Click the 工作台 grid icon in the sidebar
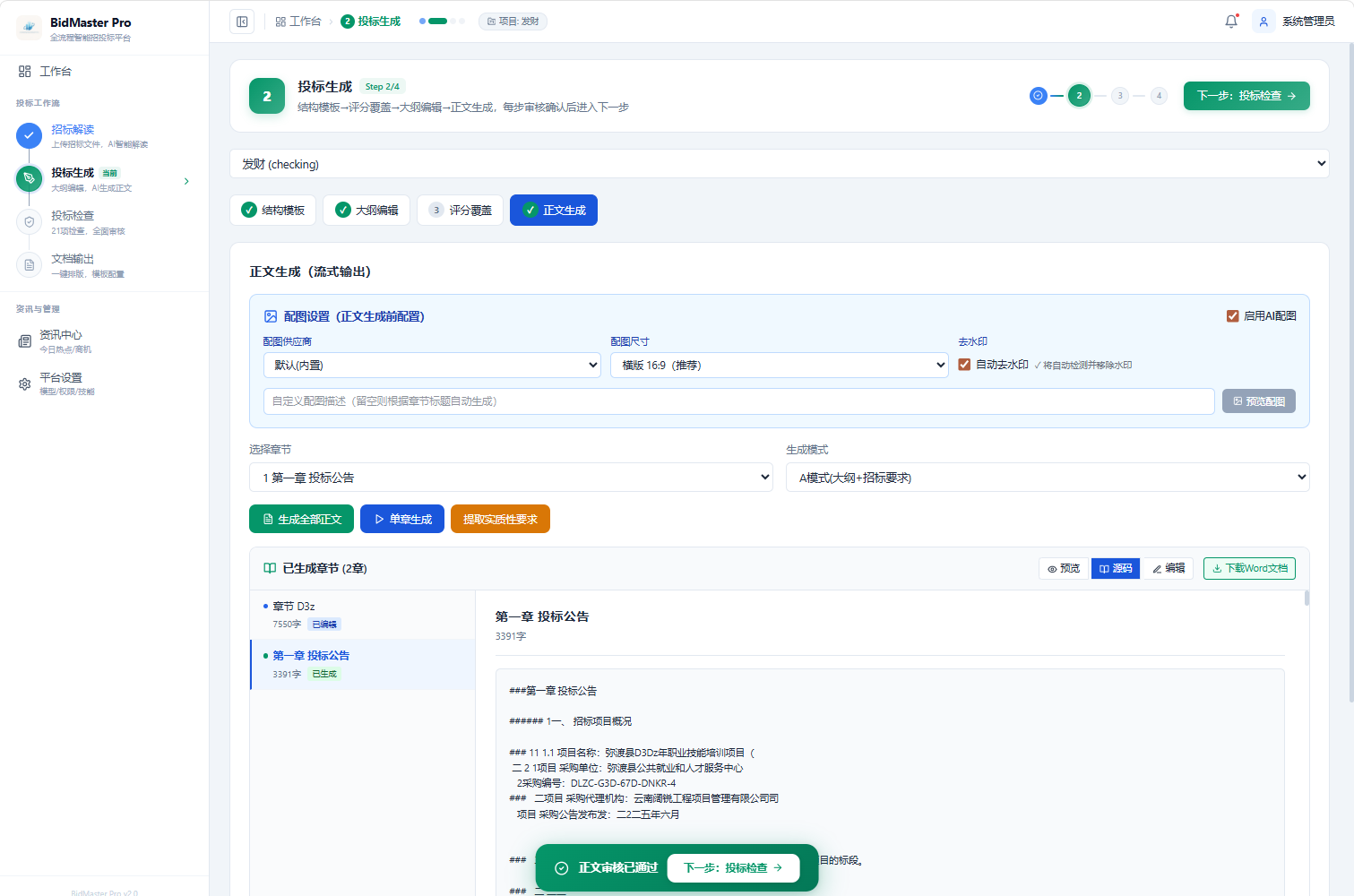The height and width of the screenshot is (896, 1354). pos(25,72)
